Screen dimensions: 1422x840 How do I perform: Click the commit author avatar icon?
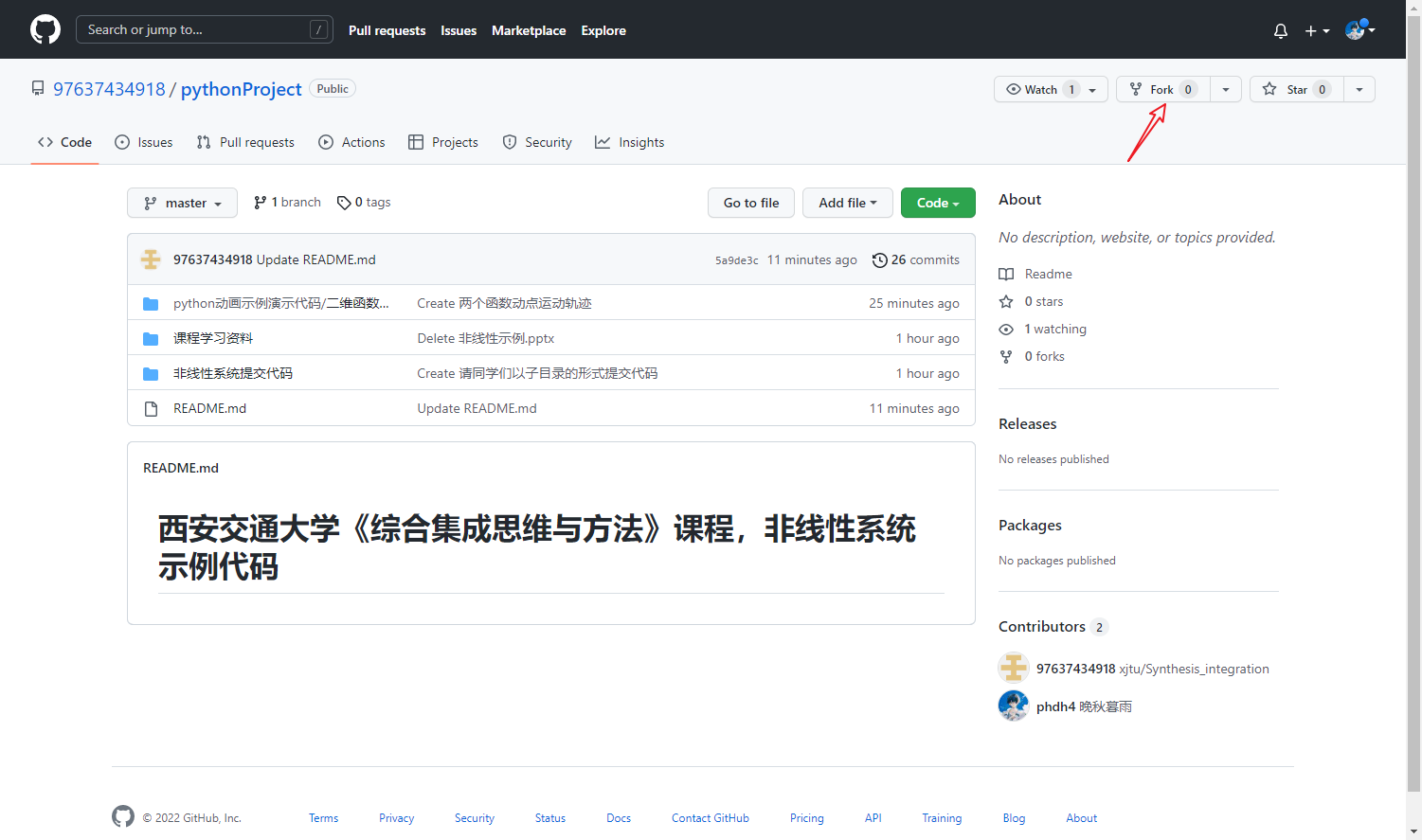pos(151,259)
